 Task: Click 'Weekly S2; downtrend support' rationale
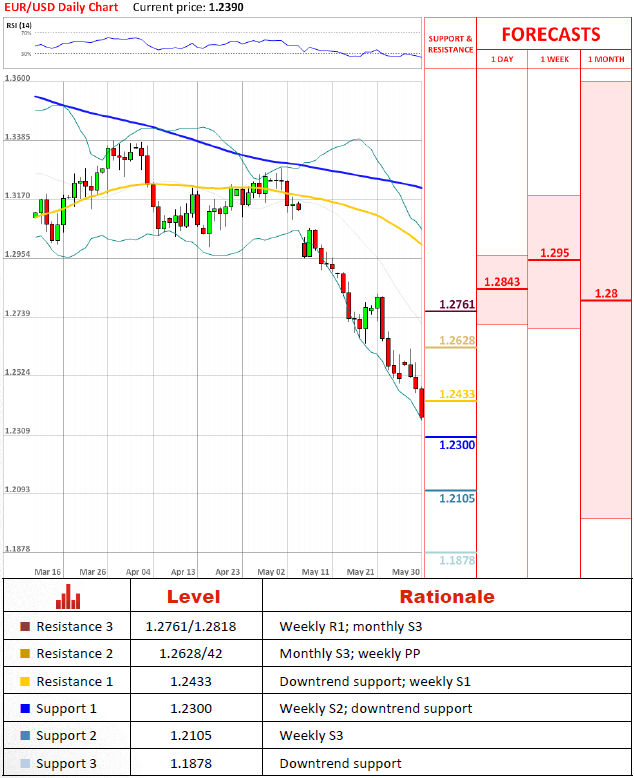pyautogui.click(x=376, y=709)
